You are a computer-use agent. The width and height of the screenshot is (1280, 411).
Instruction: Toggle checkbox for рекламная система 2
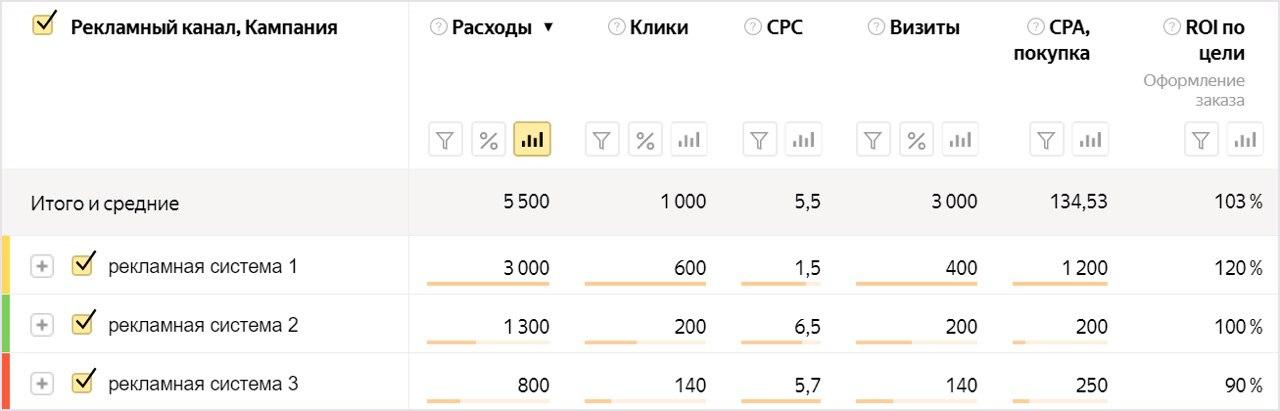[x=83, y=323]
